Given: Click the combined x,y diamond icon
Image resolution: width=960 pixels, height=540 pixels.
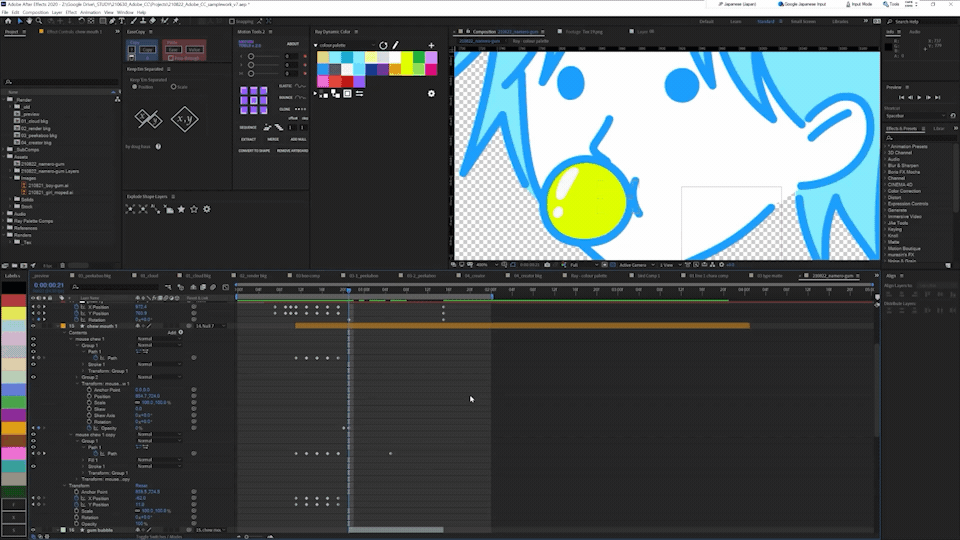Looking at the screenshot, I should (184, 119).
